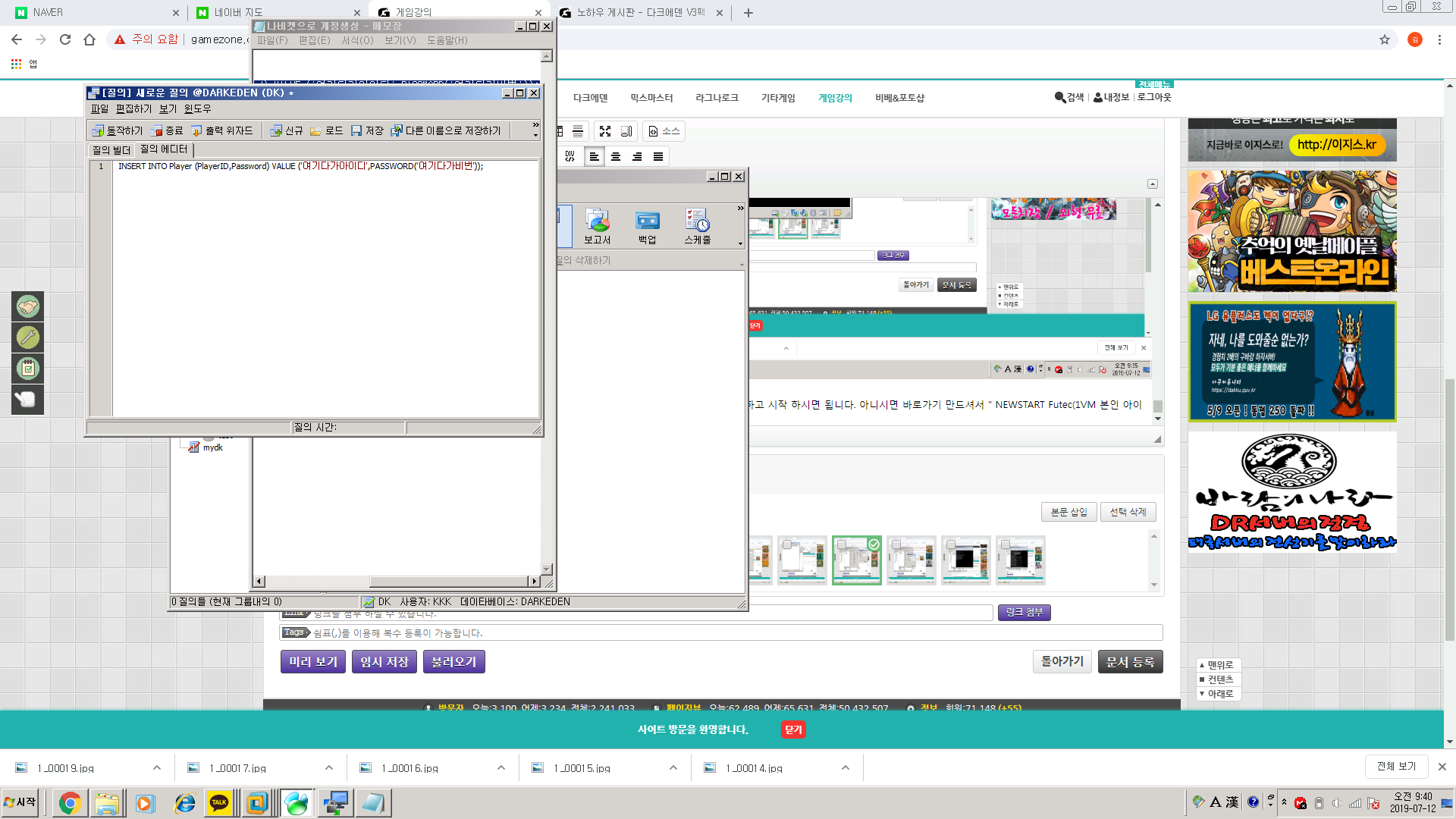Create new query with 신규
The height and width of the screenshot is (819, 1456).
click(x=287, y=130)
